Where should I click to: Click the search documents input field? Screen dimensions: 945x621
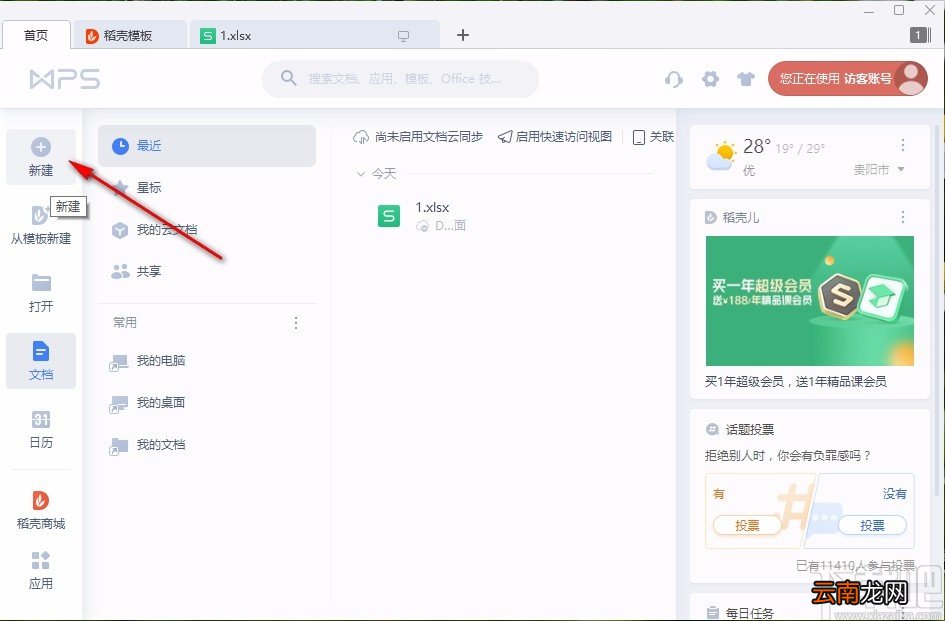tap(400, 78)
